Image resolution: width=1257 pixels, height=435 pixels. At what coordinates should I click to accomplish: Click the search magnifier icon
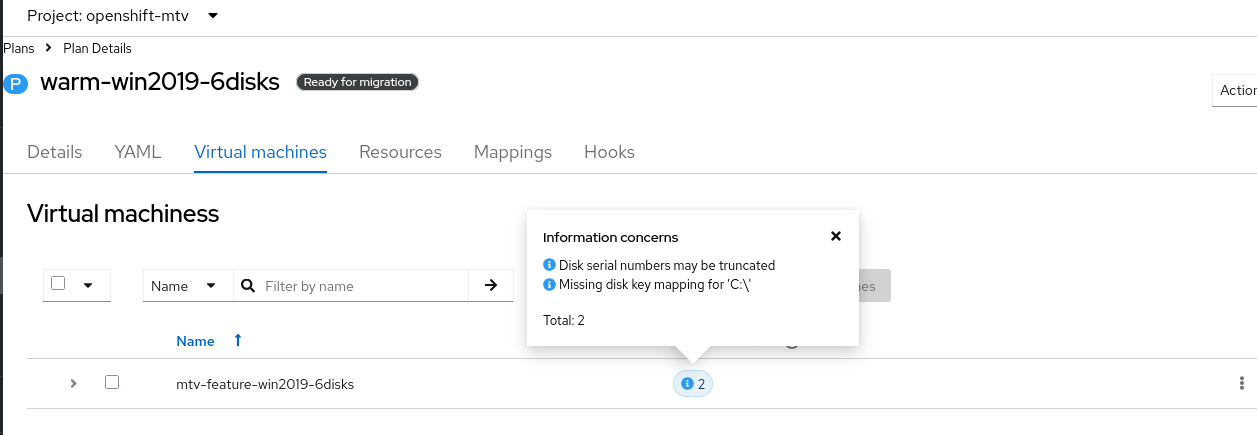pyautogui.click(x=249, y=286)
